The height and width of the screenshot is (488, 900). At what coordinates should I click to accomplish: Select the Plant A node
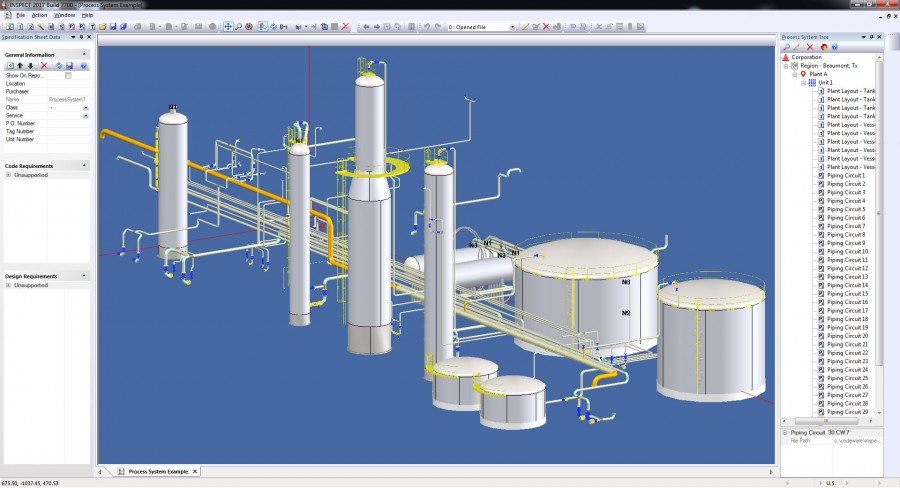pos(818,74)
